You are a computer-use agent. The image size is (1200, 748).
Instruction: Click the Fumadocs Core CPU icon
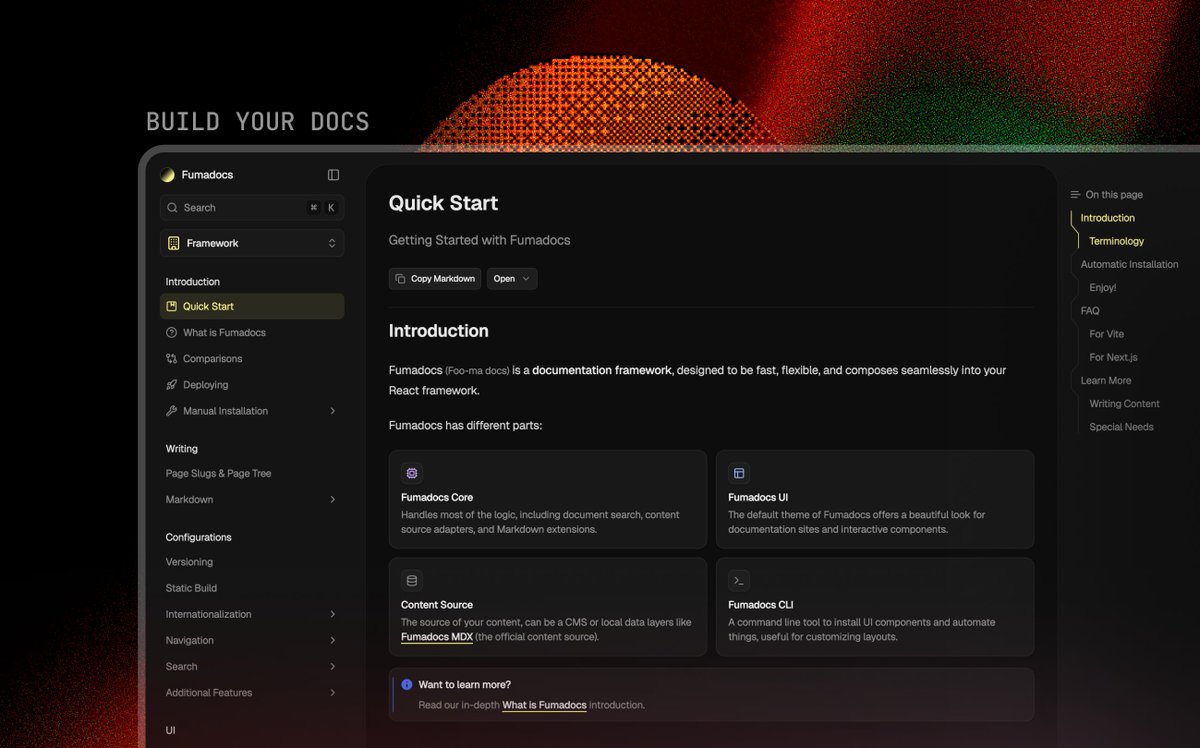412,473
